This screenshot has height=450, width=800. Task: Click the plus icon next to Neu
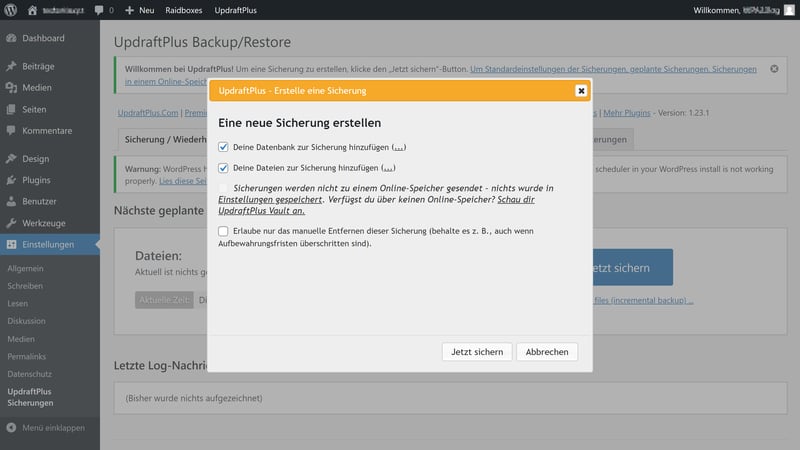coord(129,10)
